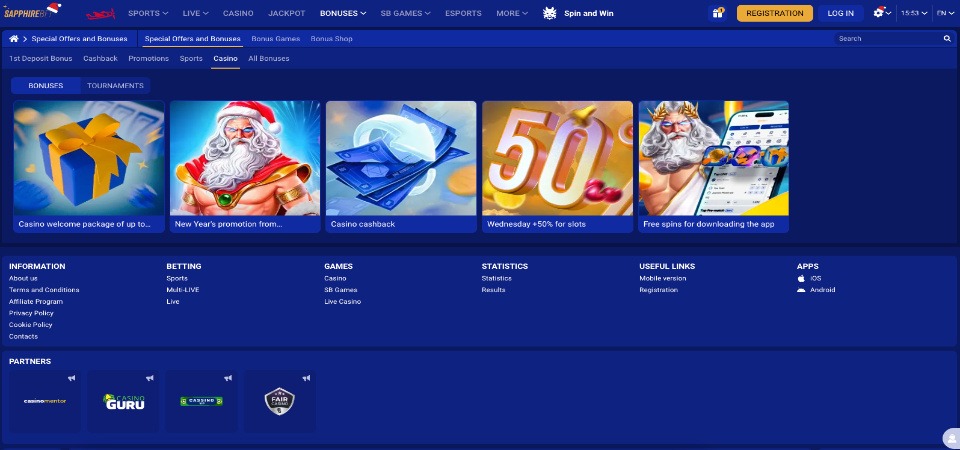Image resolution: width=960 pixels, height=450 pixels.
Task: Click the Log In button
Action: click(841, 13)
